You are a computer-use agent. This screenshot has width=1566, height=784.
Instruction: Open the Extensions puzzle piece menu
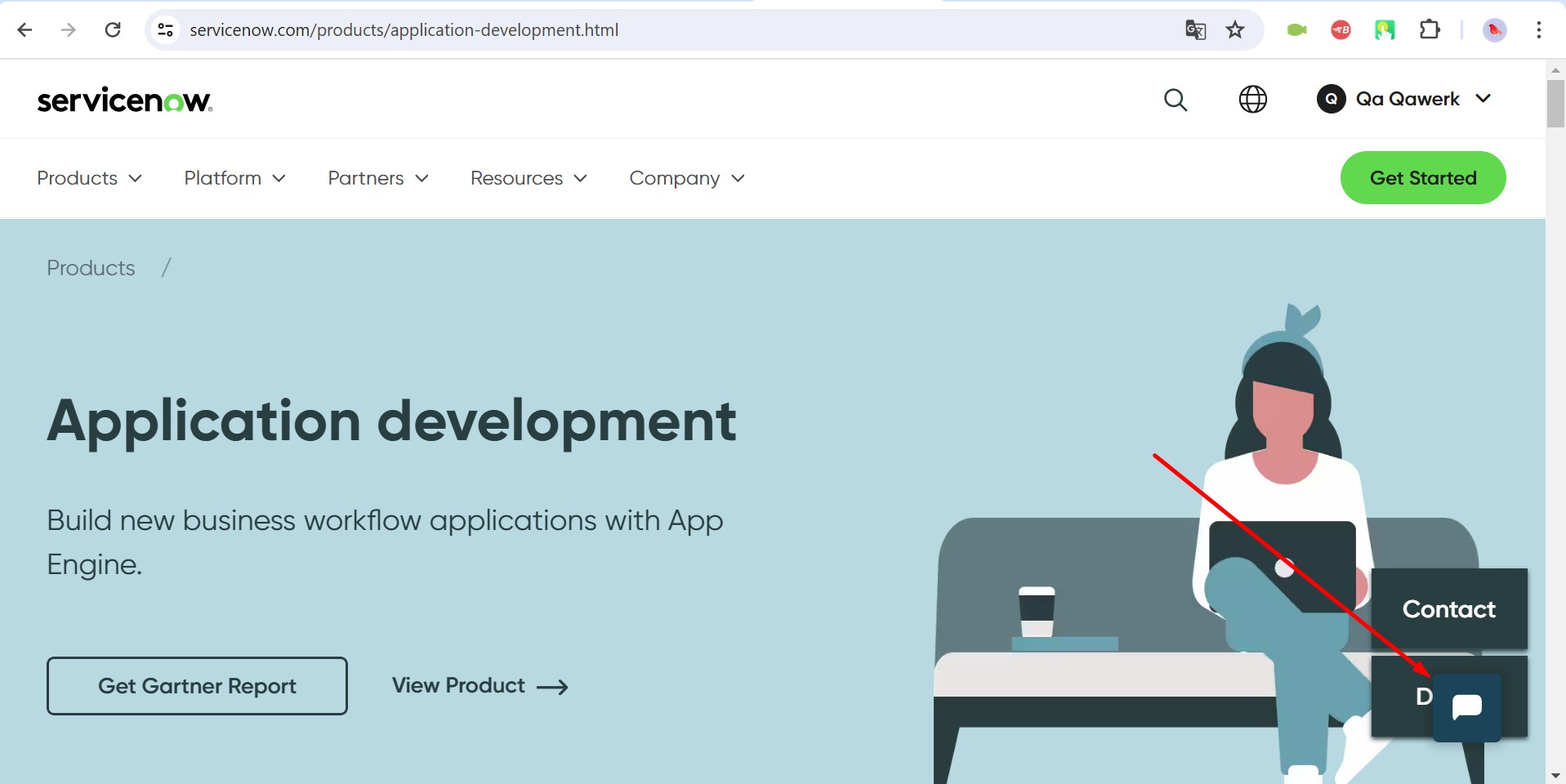tap(1430, 30)
